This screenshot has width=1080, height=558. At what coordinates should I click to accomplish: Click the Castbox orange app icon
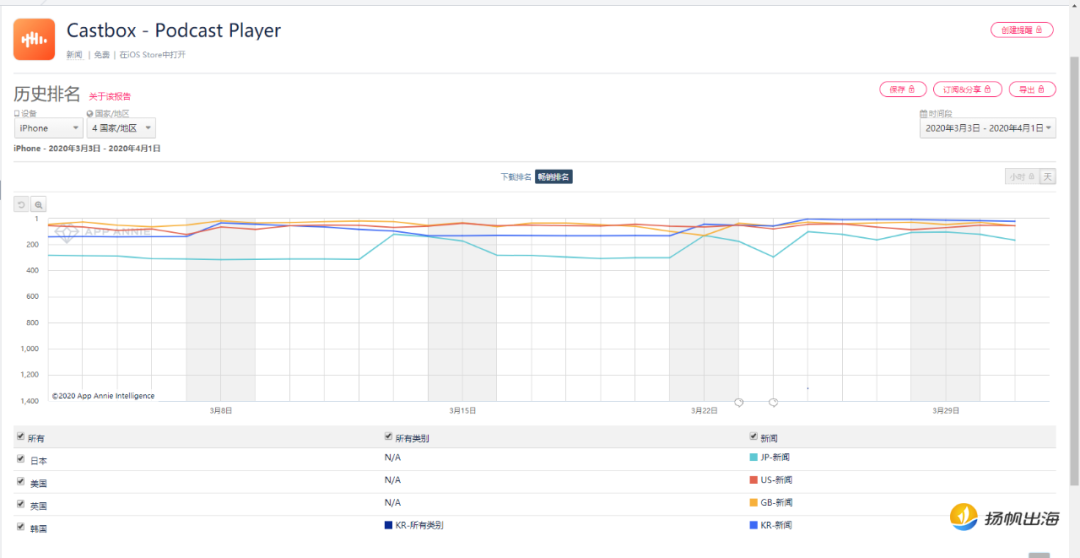tap(34, 39)
